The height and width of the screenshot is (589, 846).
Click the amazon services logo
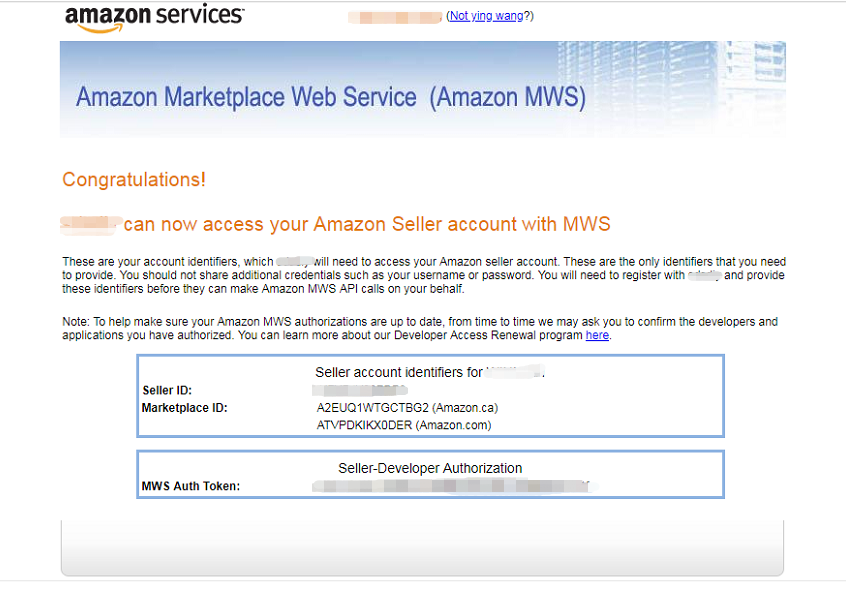[154, 17]
